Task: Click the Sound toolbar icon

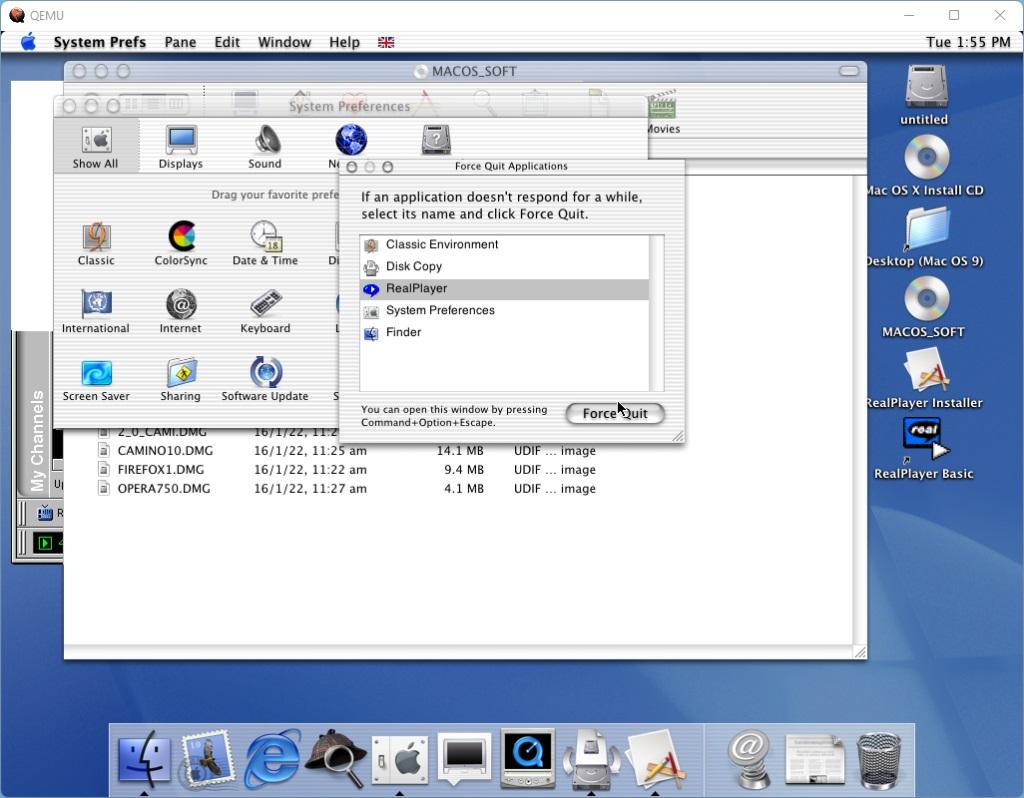Action: (x=265, y=145)
